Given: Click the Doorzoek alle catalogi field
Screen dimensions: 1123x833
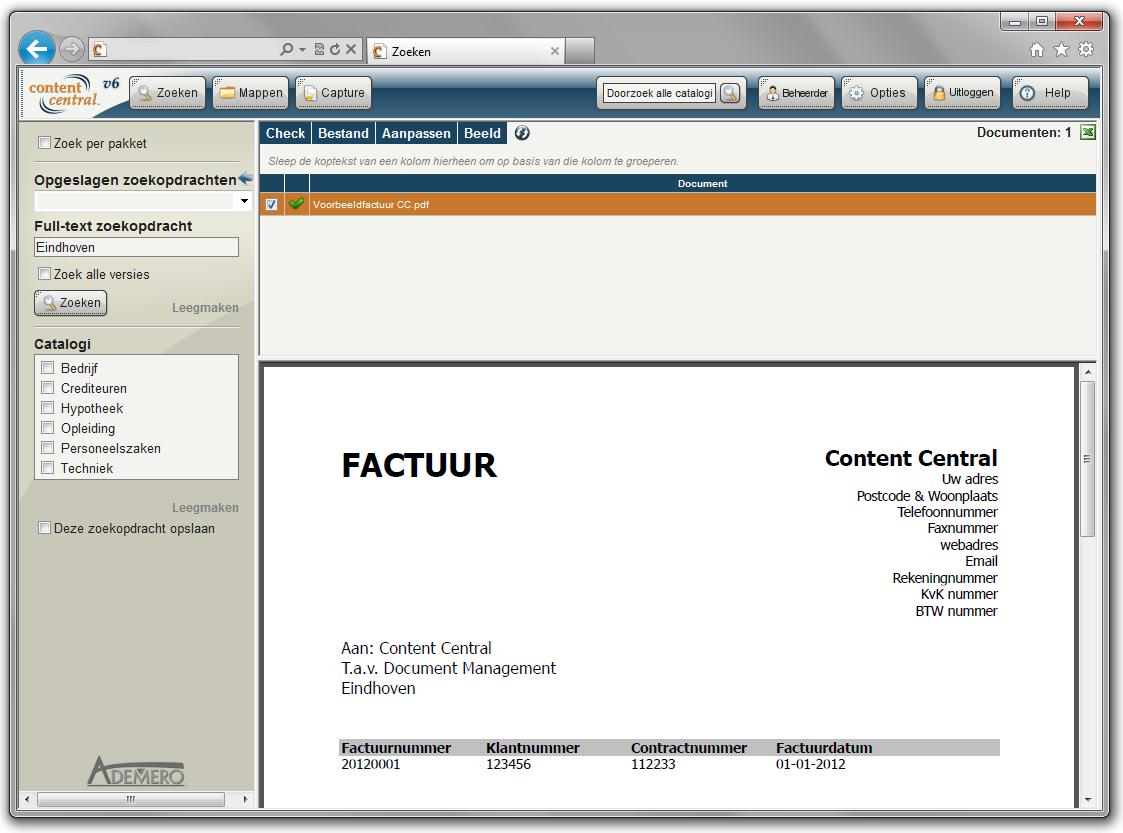Looking at the screenshot, I should pyautogui.click(x=660, y=93).
